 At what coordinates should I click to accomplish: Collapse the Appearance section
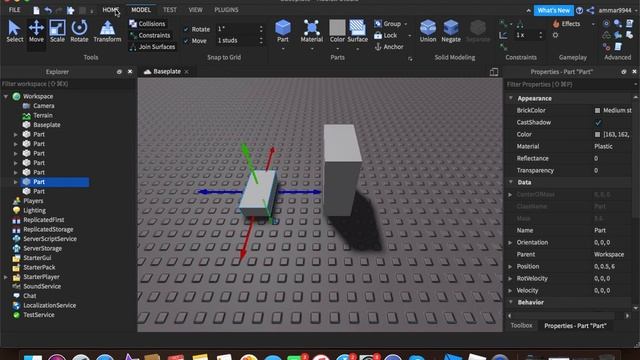coord(511,98)
